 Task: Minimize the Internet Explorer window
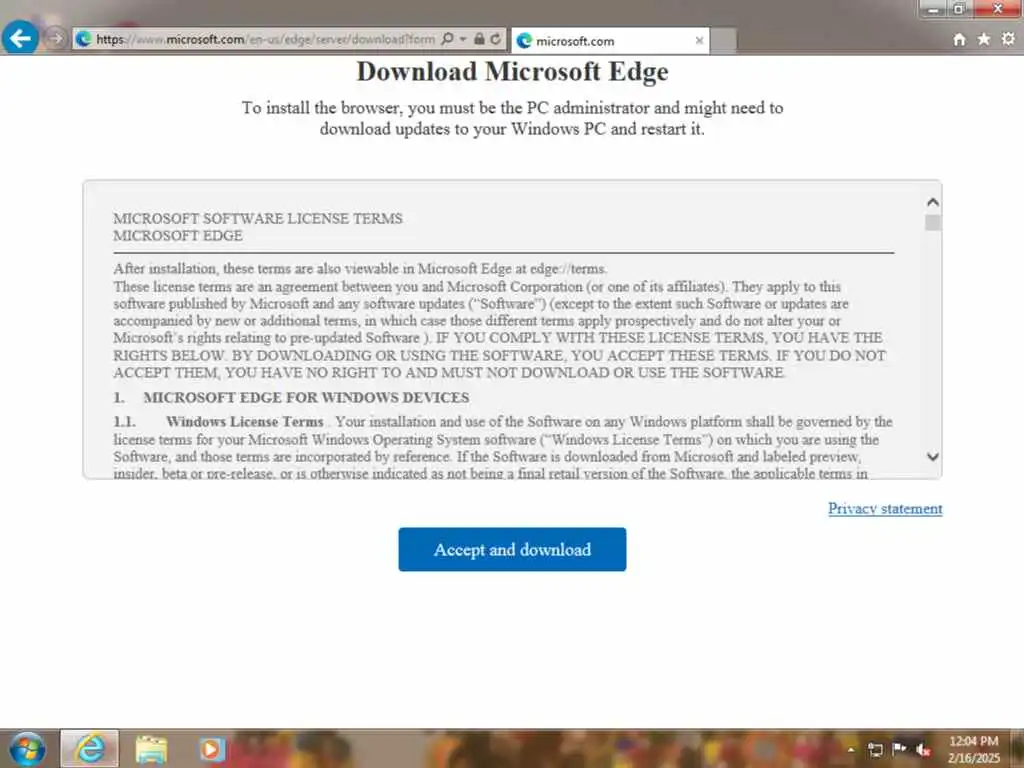pyautogui.click(x=934, y=9)
